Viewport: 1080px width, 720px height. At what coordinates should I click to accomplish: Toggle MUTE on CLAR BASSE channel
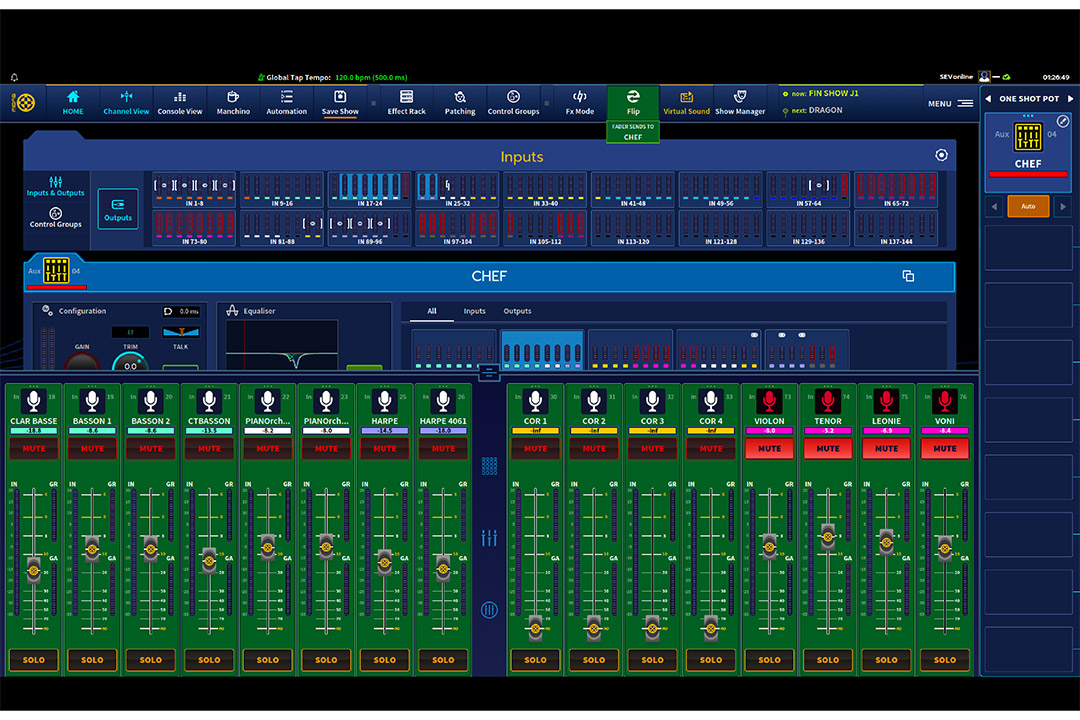tap(34, 449)
